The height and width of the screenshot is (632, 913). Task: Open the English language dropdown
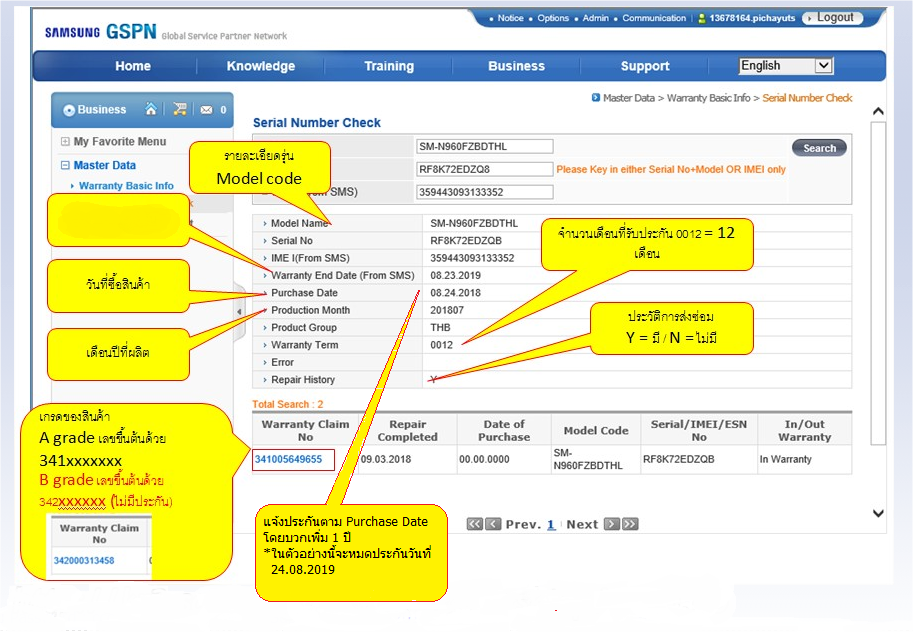point(786,66)
